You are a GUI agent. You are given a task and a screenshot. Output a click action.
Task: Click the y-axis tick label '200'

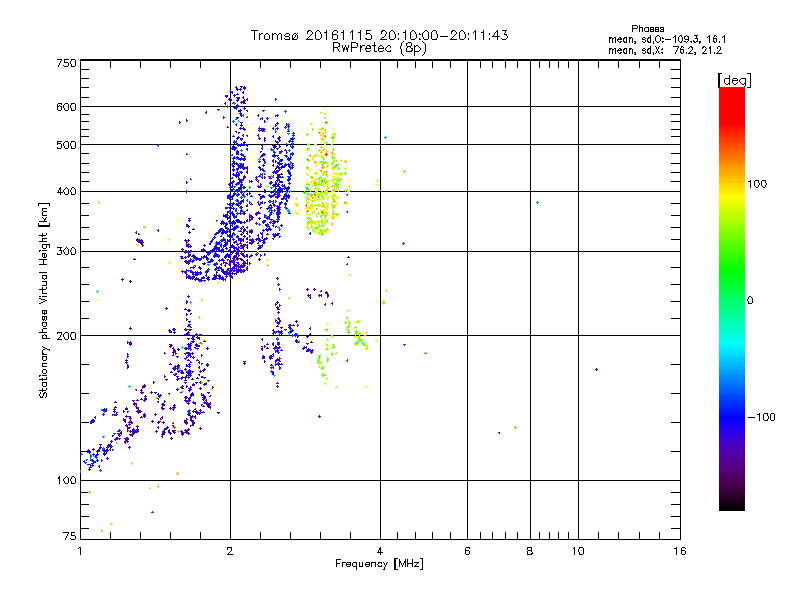tap(66, 336)
